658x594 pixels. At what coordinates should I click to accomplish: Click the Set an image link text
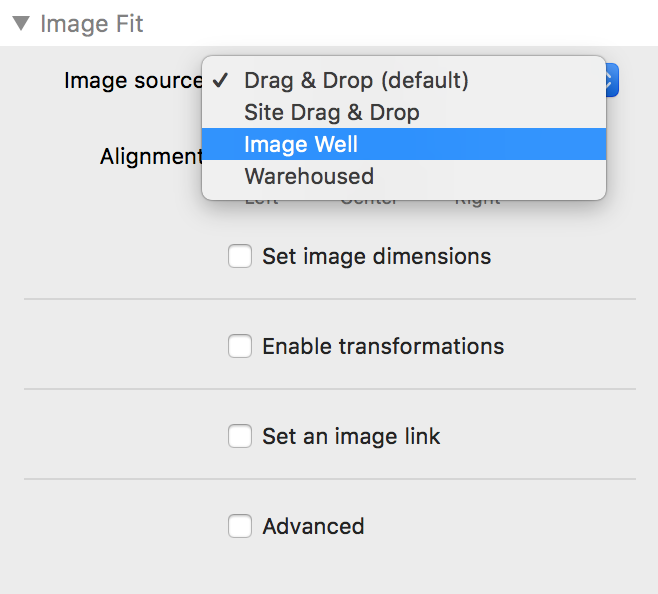351,437
